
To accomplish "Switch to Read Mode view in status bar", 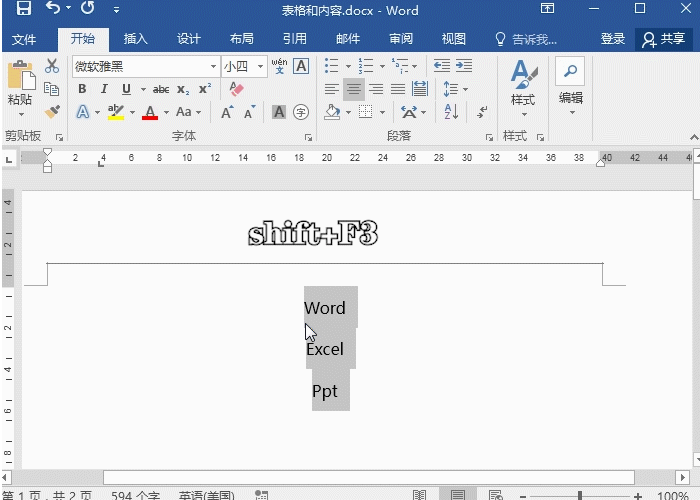I will point(419,495).
